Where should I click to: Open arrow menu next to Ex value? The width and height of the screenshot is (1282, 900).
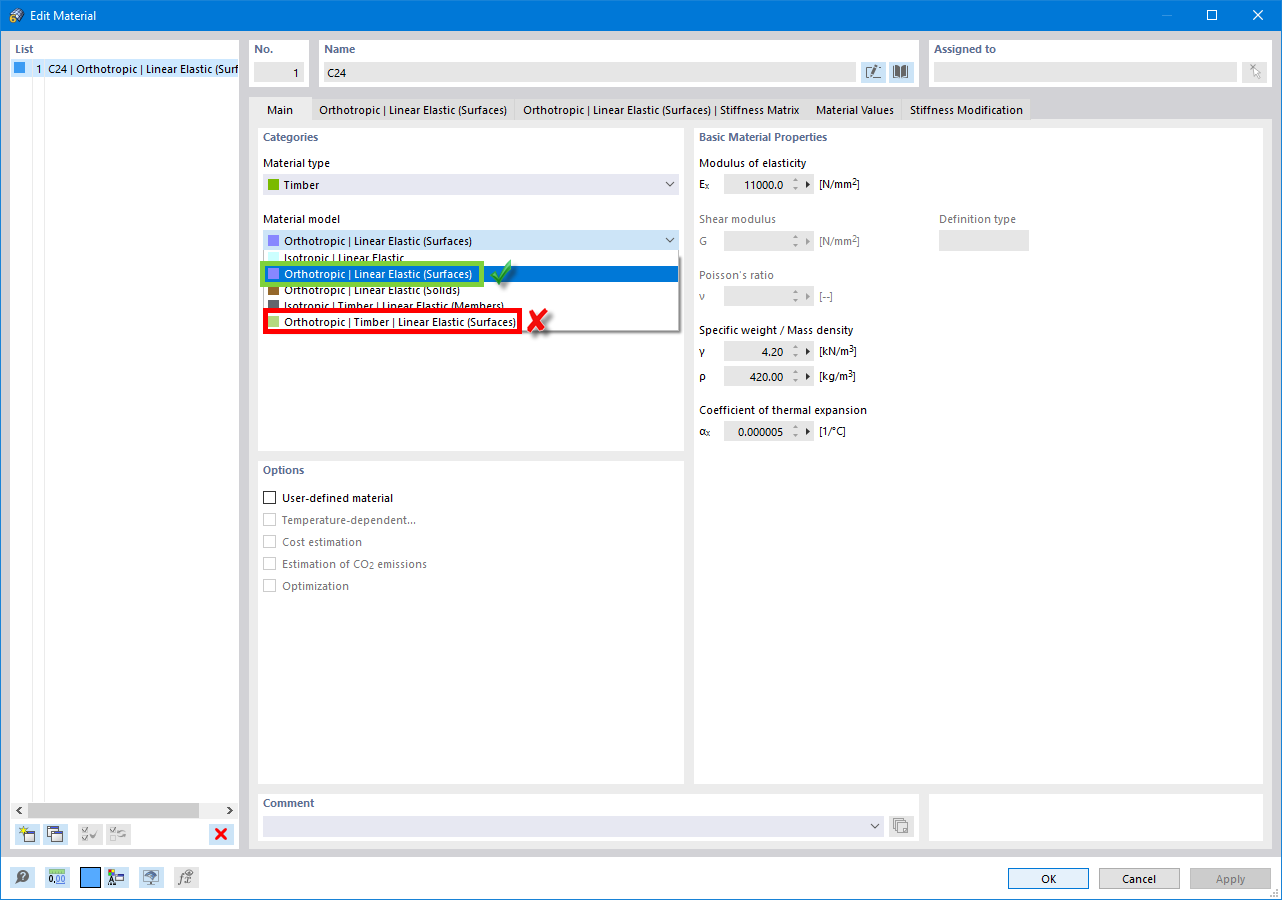(807, 185)
